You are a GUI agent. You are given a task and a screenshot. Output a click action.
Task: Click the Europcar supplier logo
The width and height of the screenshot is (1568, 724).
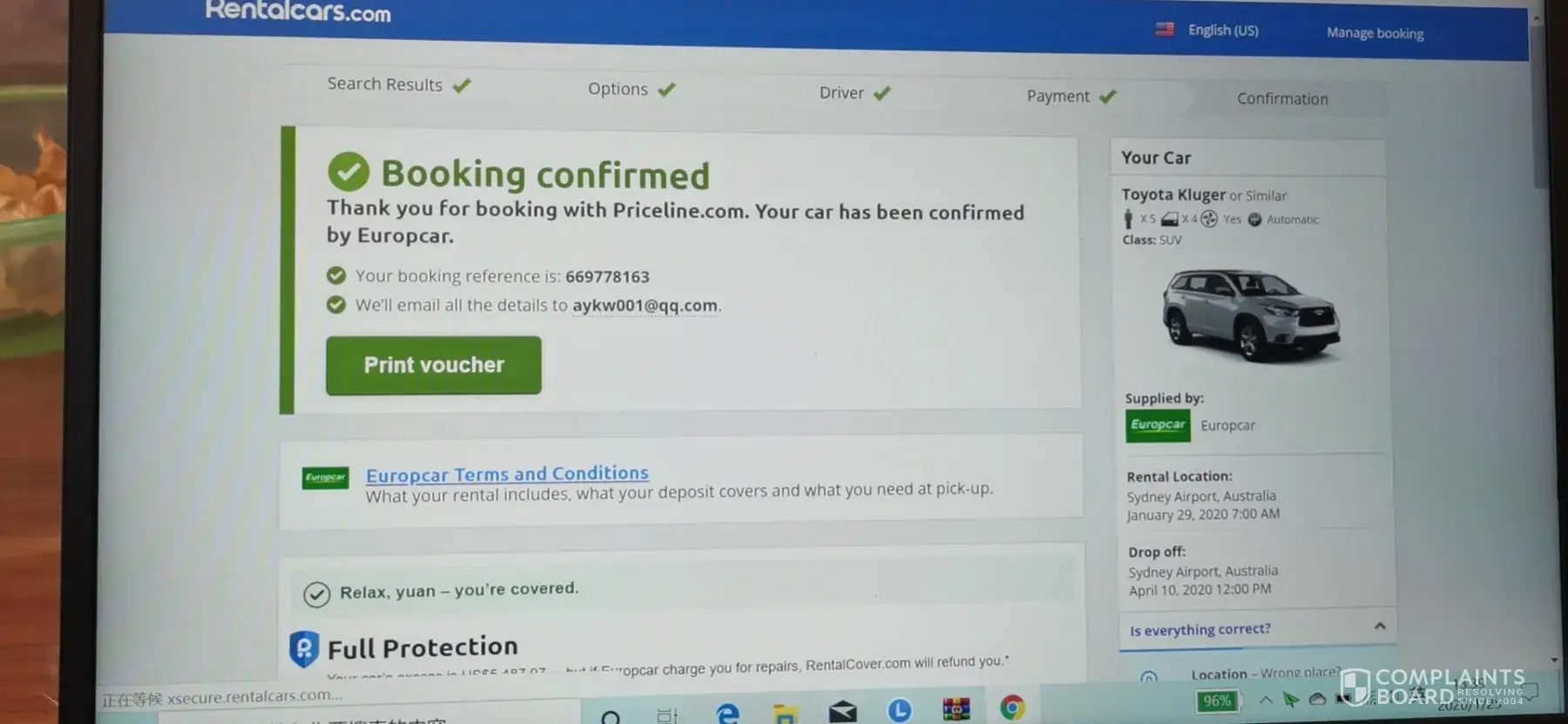coord(1158,425)
